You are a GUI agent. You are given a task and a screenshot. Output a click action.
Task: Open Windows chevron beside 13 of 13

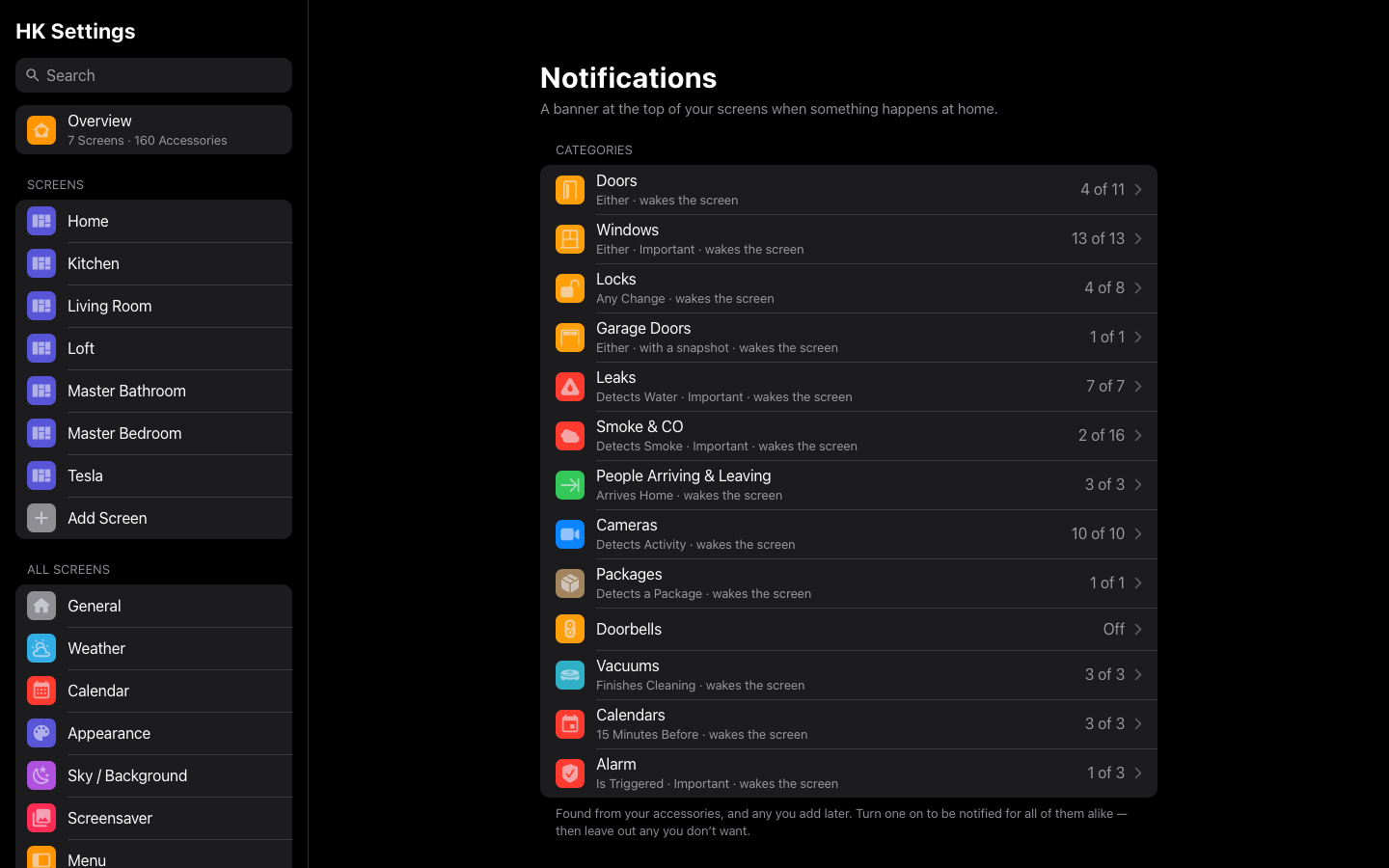click(1138, 239)
